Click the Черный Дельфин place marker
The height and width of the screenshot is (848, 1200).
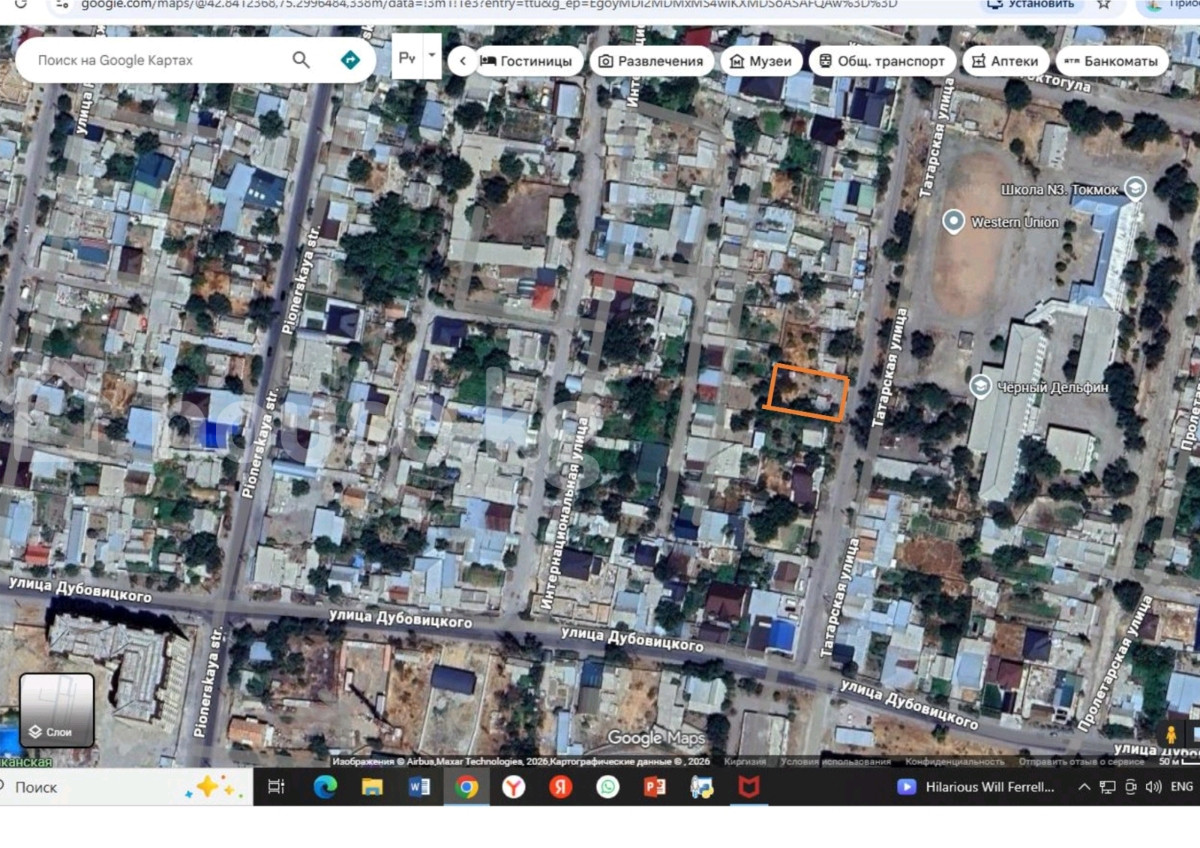pyautogui.click(x=980, y=385)
